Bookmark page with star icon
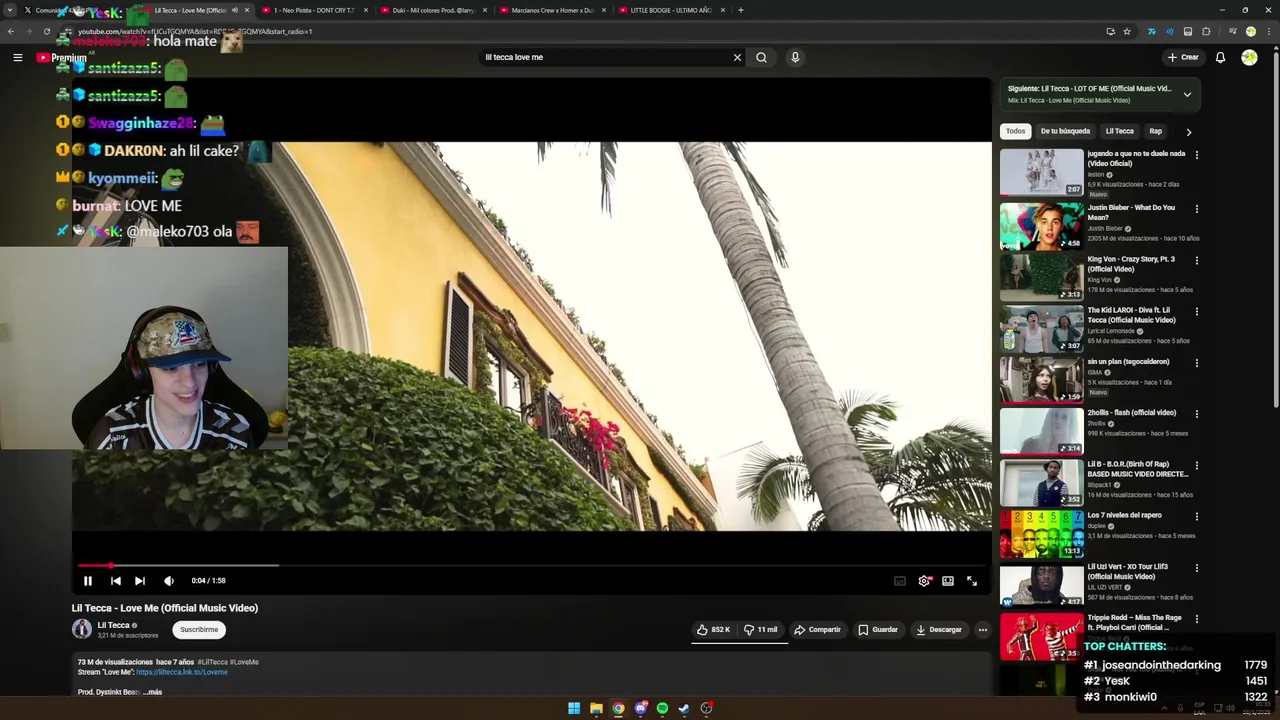The height and width of the screenshot is (720, 1280). (1127, 31)
